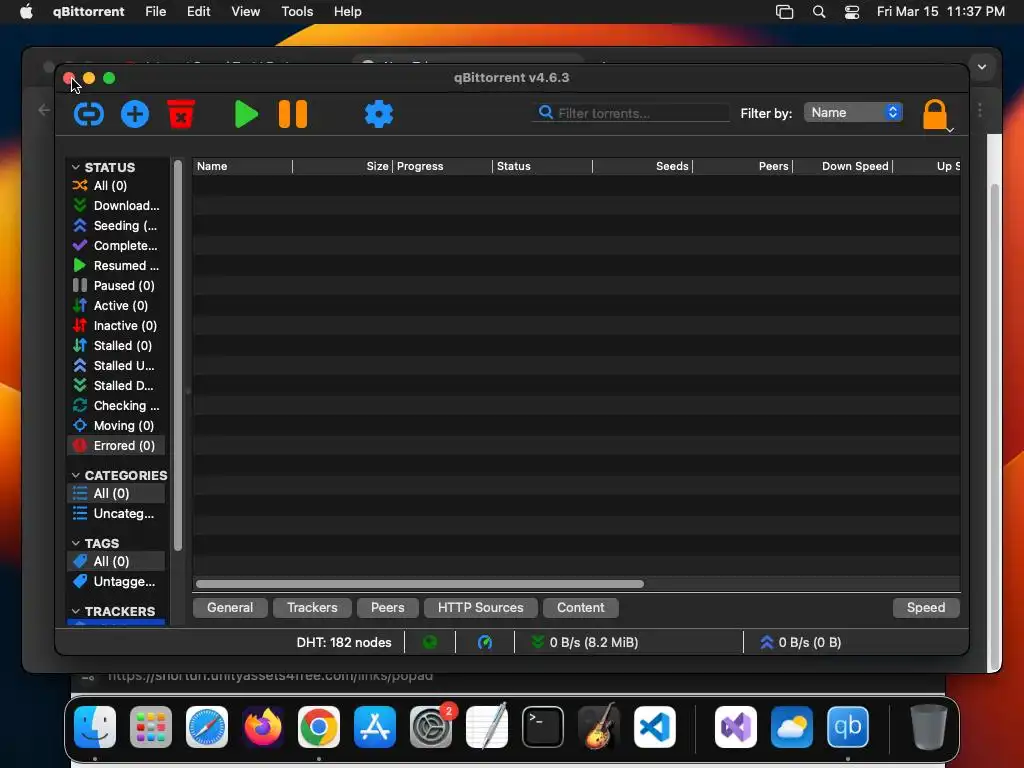This screenshot has height=768, width=1024.
Task: Select the Downloading status filter
Action: click(116, 206)
